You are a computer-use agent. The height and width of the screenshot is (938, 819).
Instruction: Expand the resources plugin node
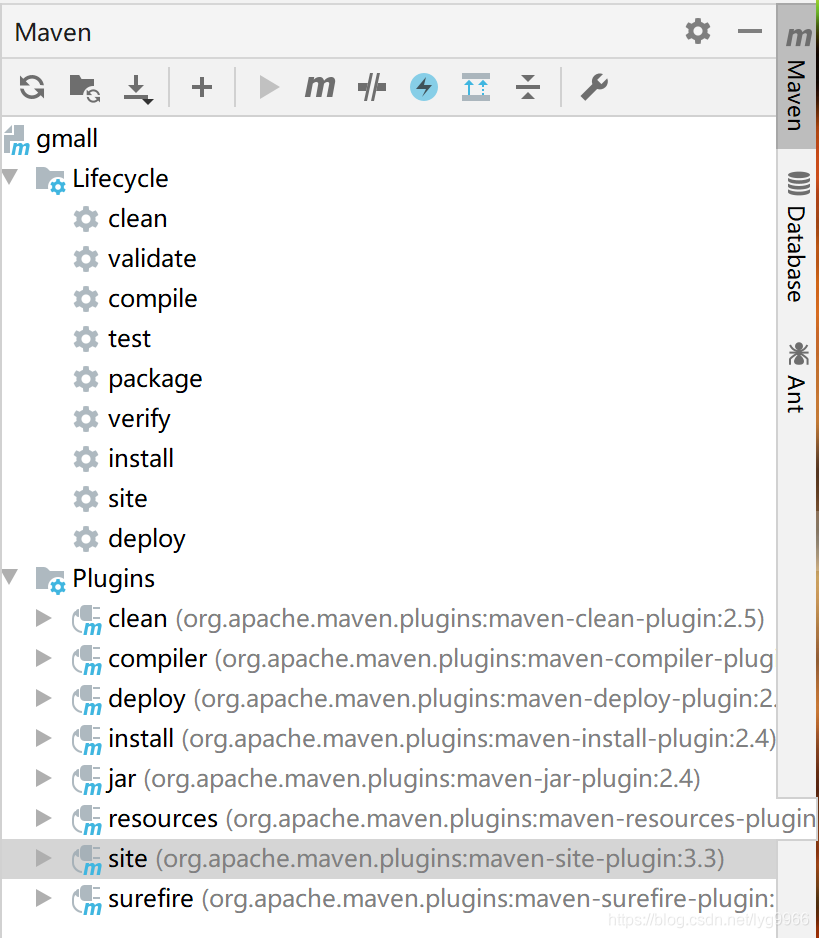tap(43, 818)
